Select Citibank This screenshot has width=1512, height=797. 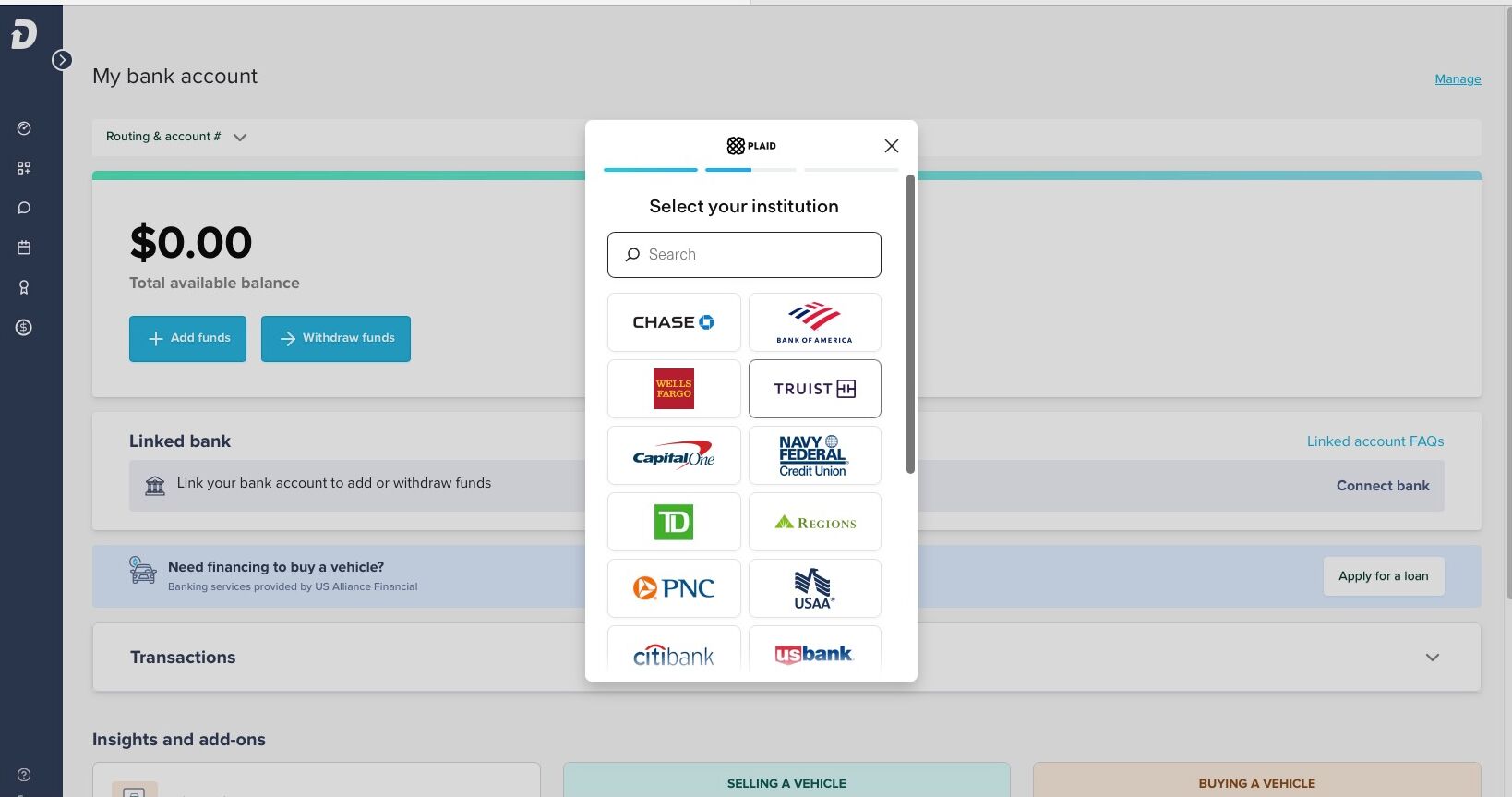coord(674,651)
